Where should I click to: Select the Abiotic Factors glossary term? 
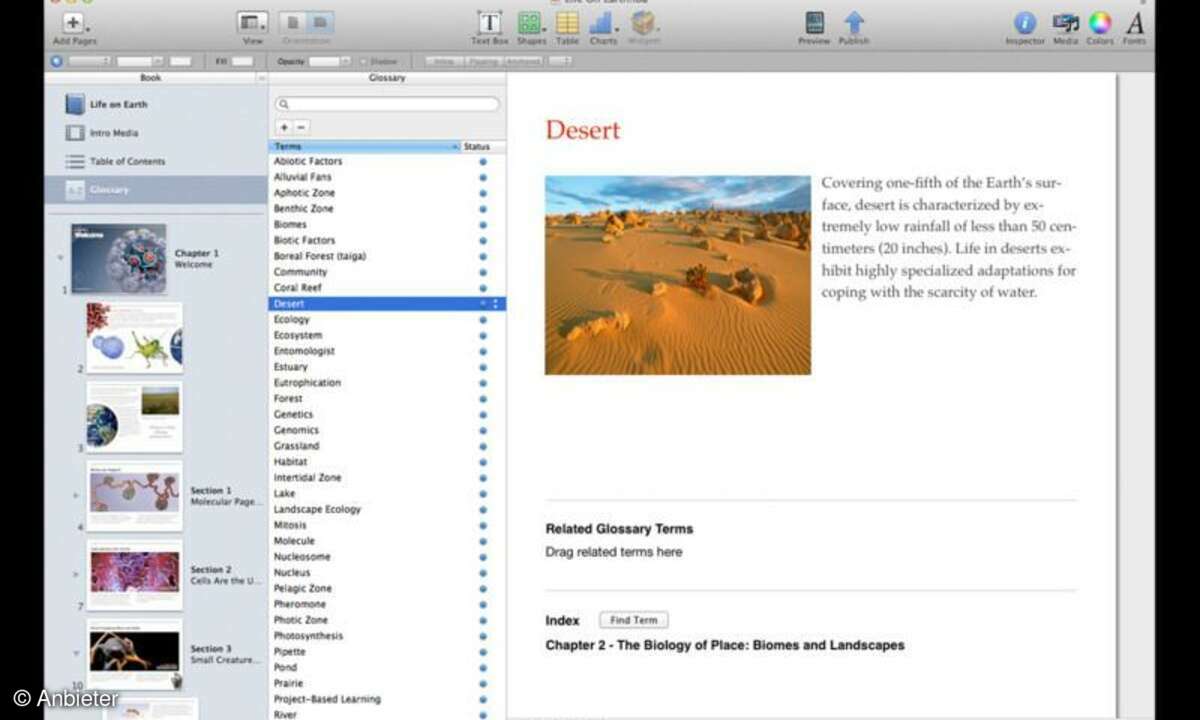click(308, 161)
